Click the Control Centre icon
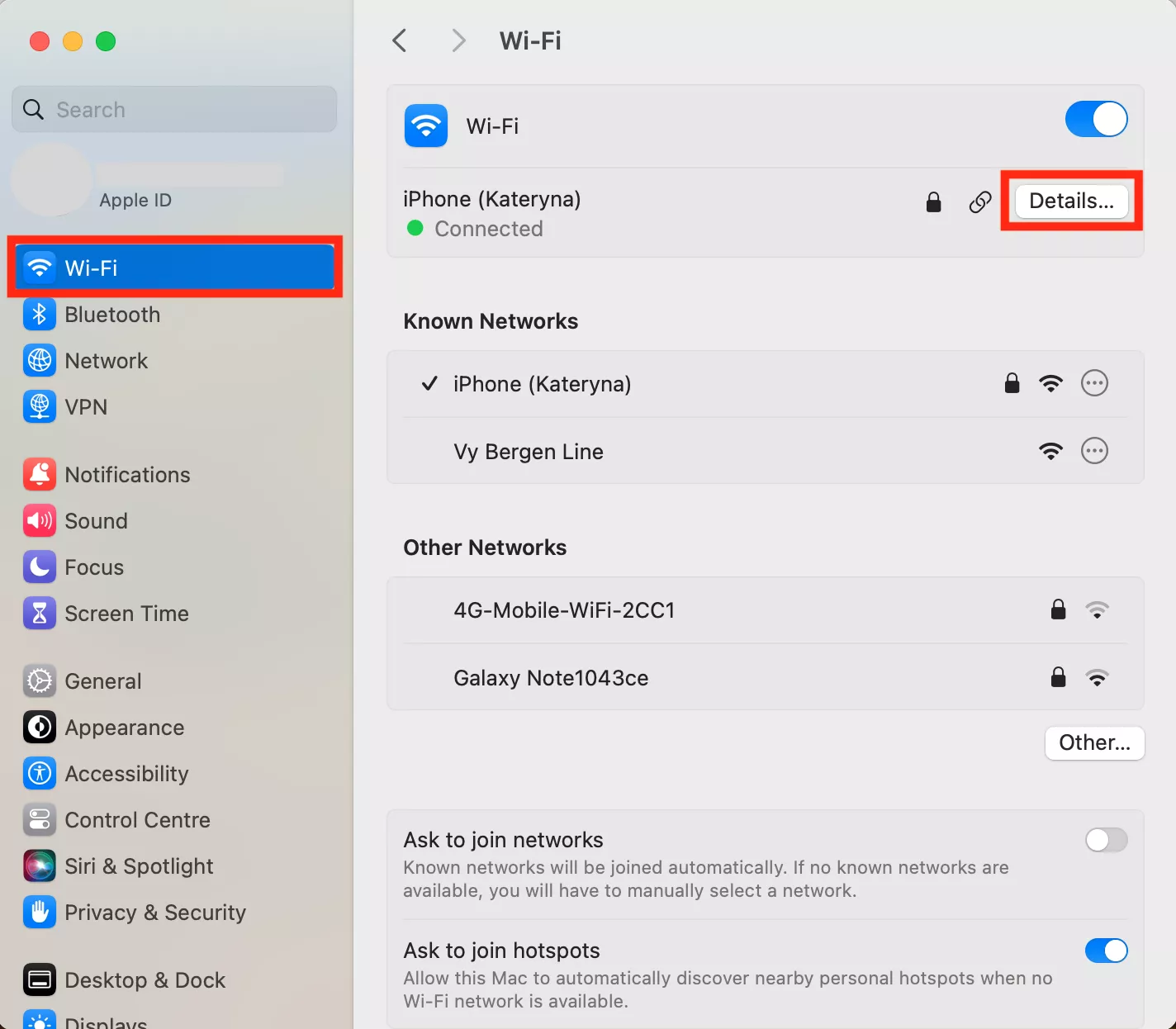1176x1029 pixels. point(39,820)
